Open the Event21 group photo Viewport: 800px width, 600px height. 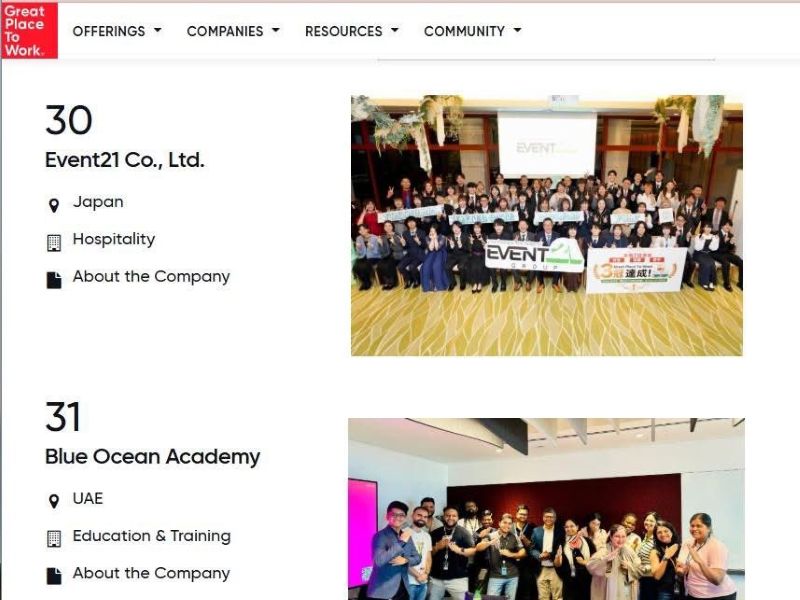[x=546, y=226]
